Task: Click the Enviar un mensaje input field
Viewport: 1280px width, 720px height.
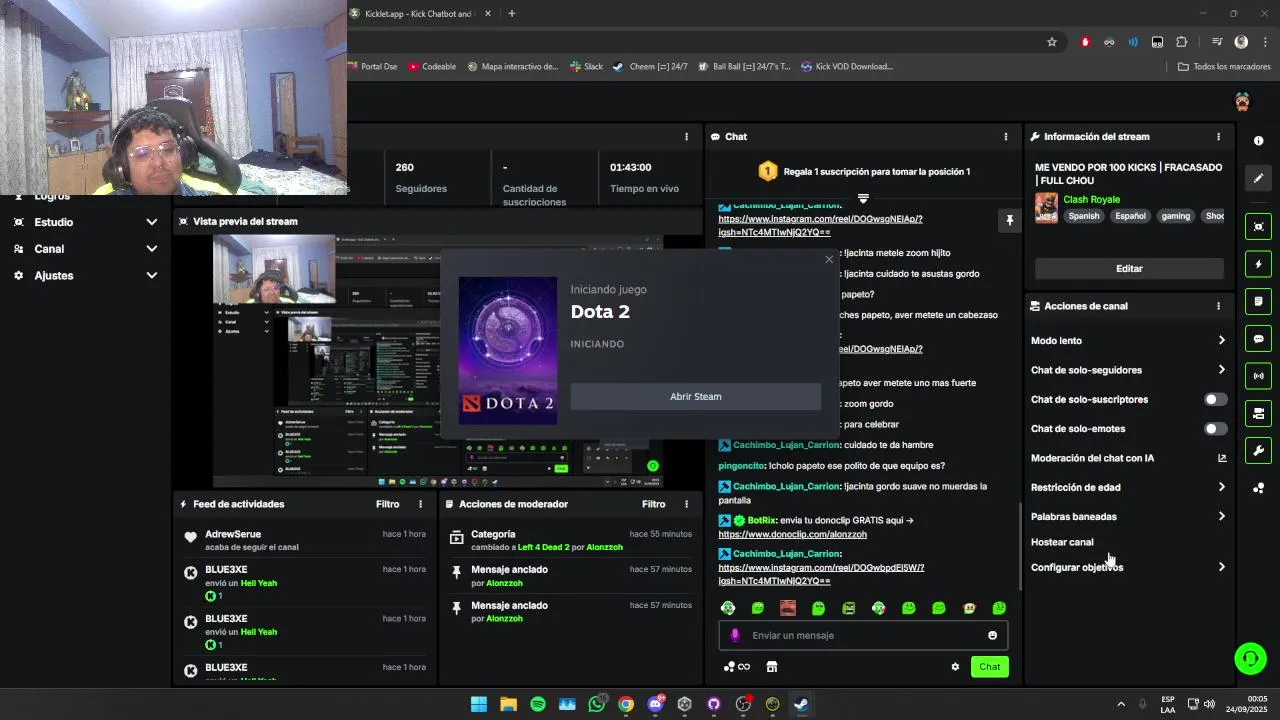Action: coord(863,635)
